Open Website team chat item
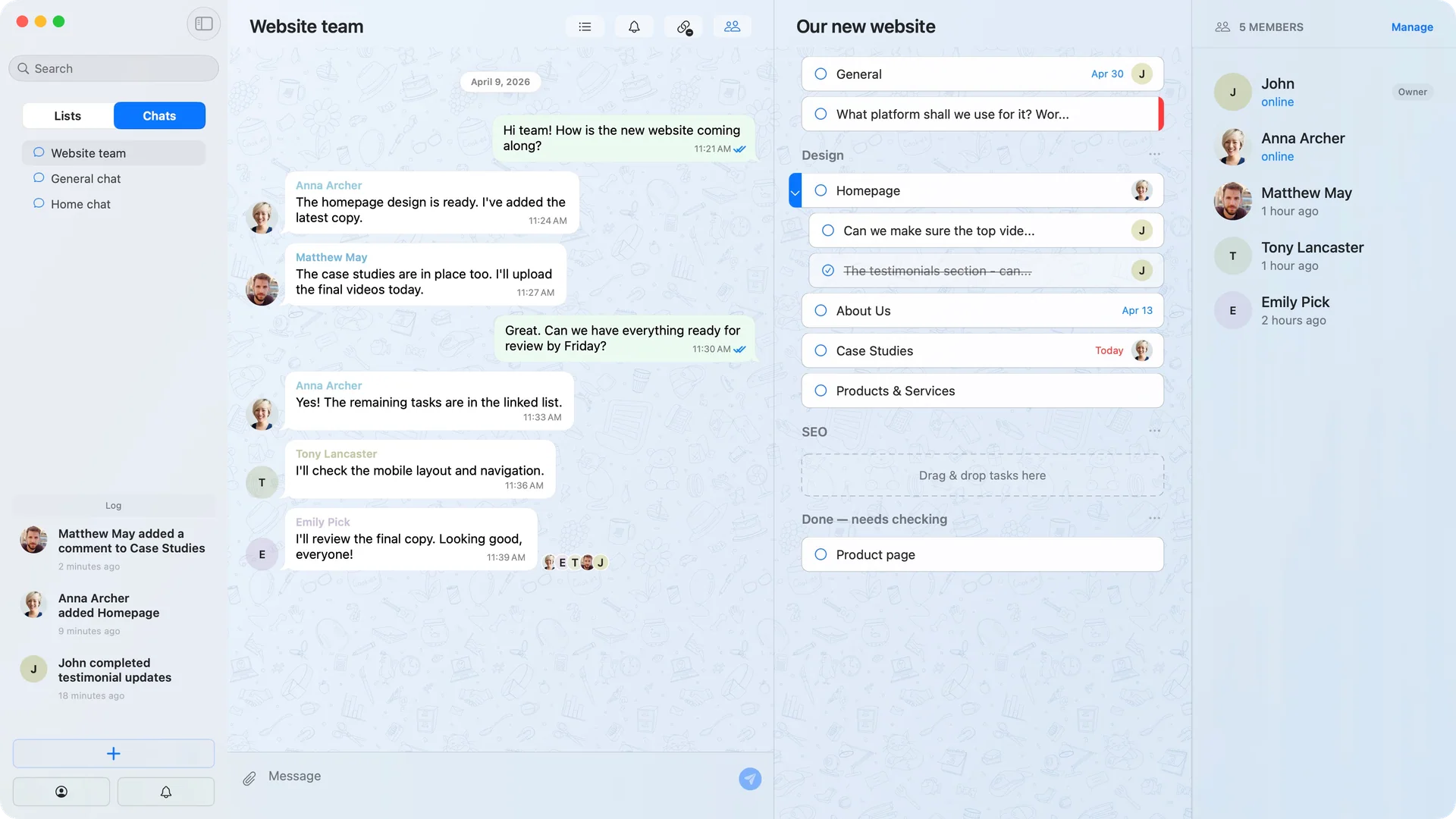 click(114, 152)
